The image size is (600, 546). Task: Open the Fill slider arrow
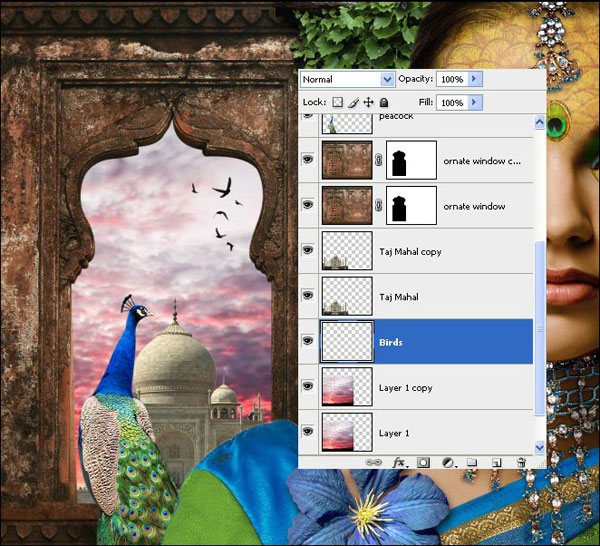475,102
